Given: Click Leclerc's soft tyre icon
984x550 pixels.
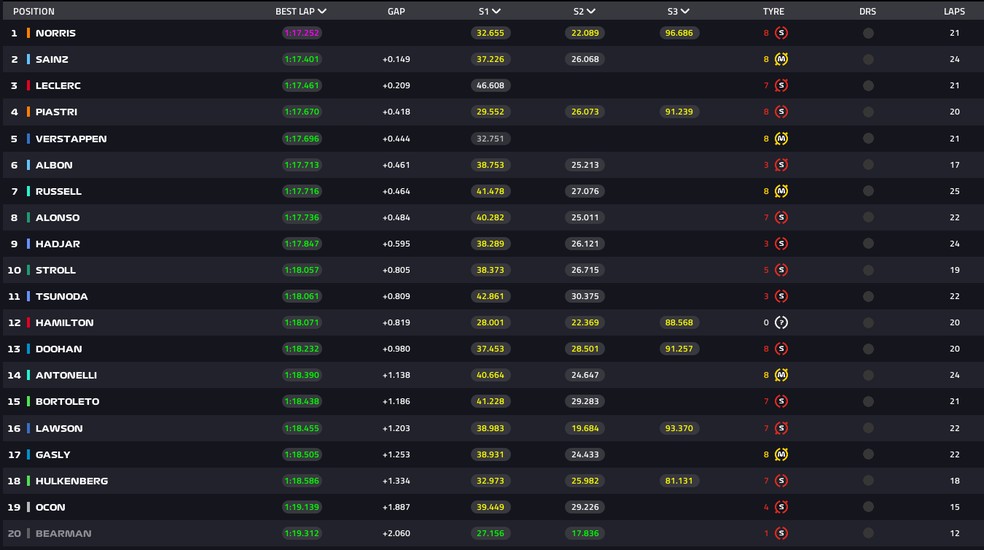Looking at the screenshot, I should pos(781,85).
